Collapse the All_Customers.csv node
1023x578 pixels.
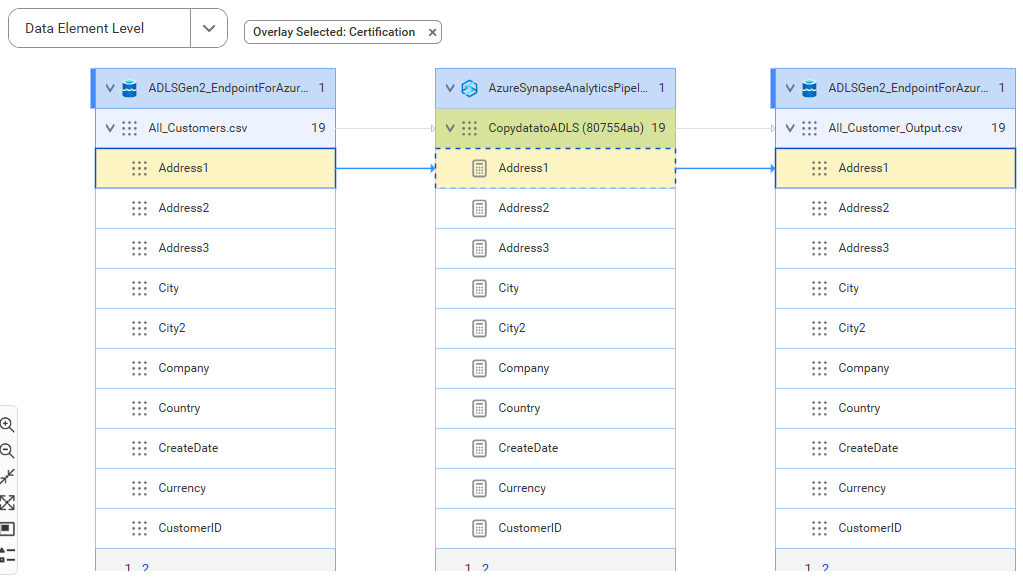point(110,129)
